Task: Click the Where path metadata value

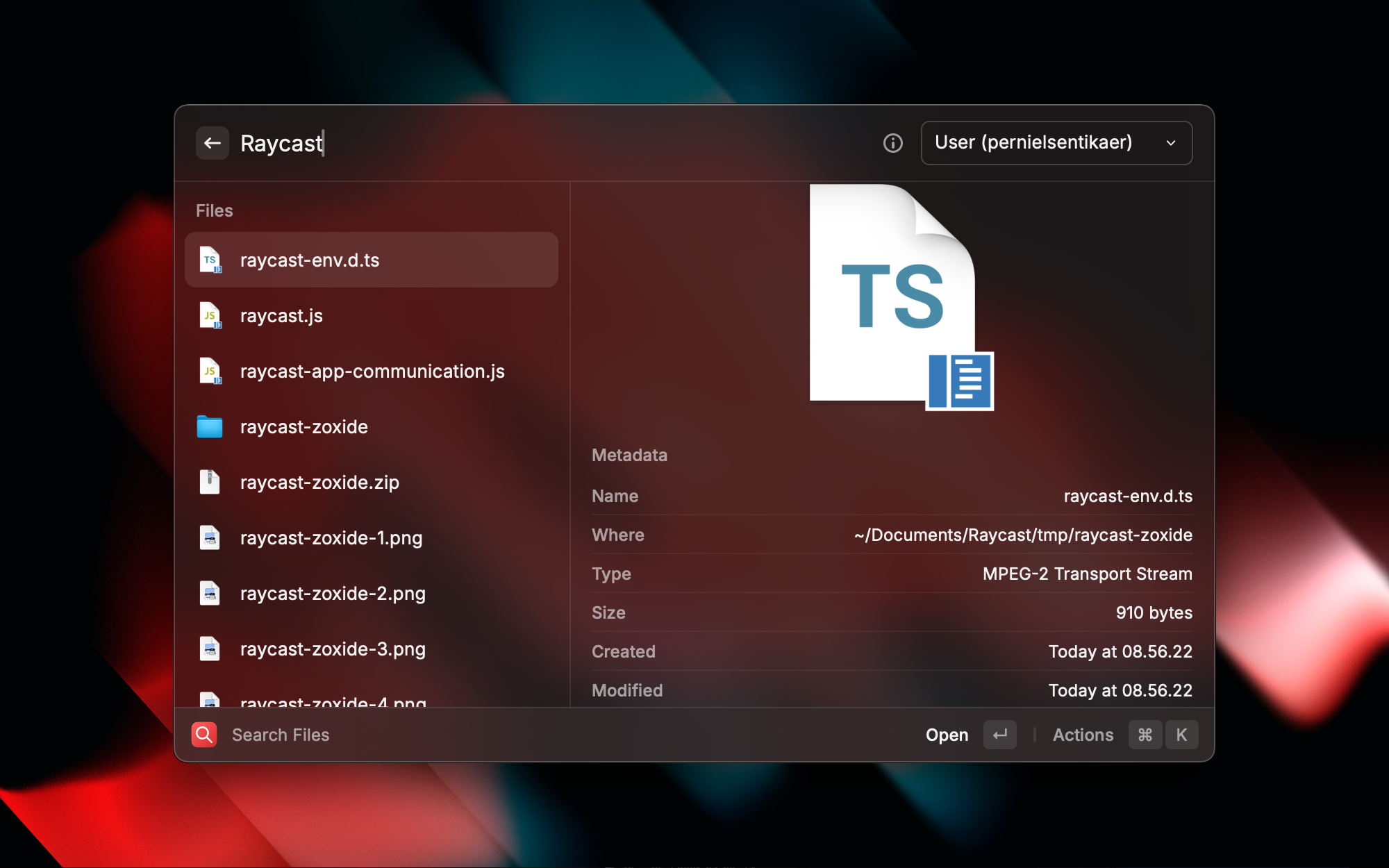Action: click(x=1023, y=535)
